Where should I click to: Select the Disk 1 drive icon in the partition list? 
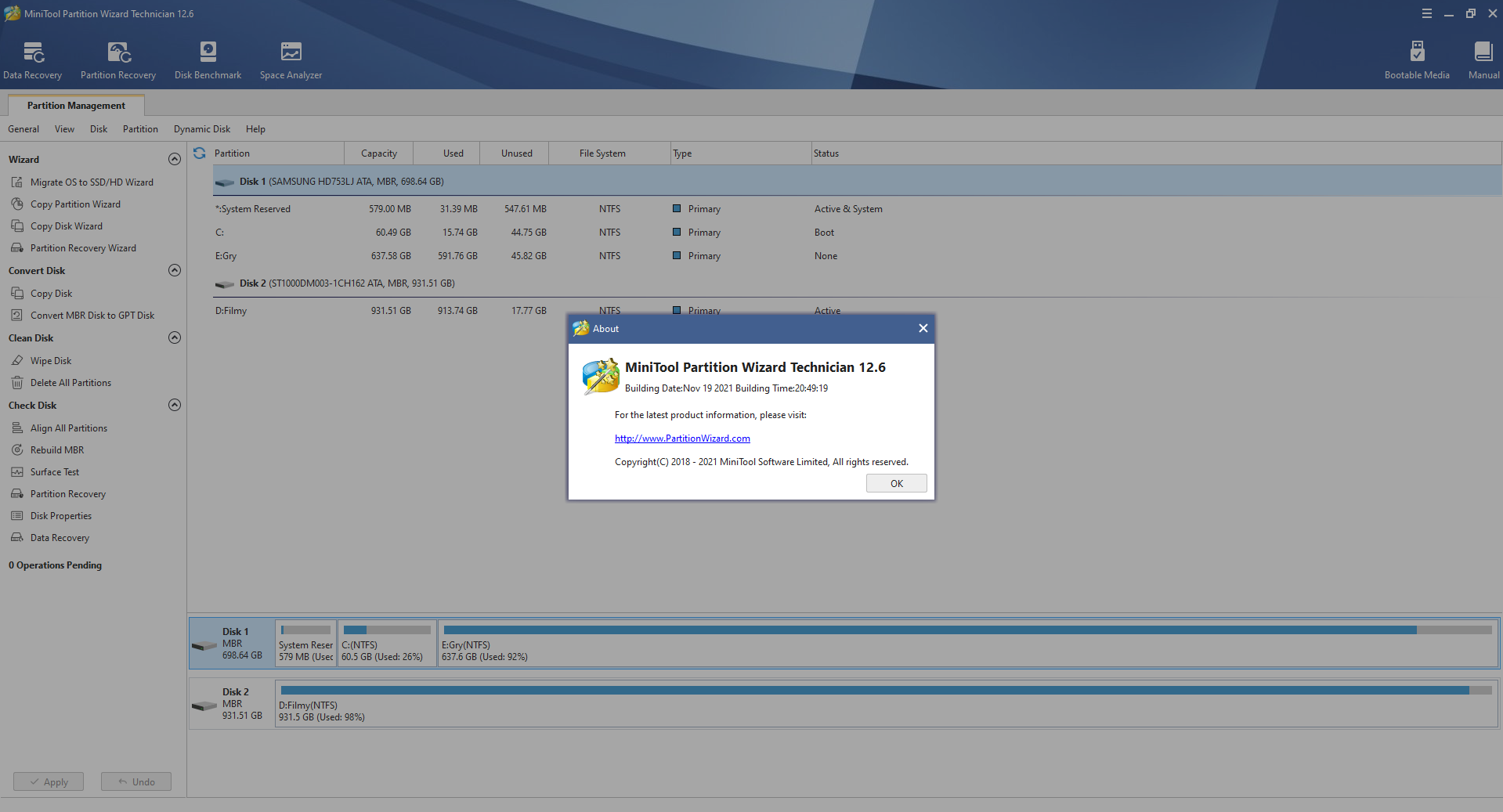point(225,182)
